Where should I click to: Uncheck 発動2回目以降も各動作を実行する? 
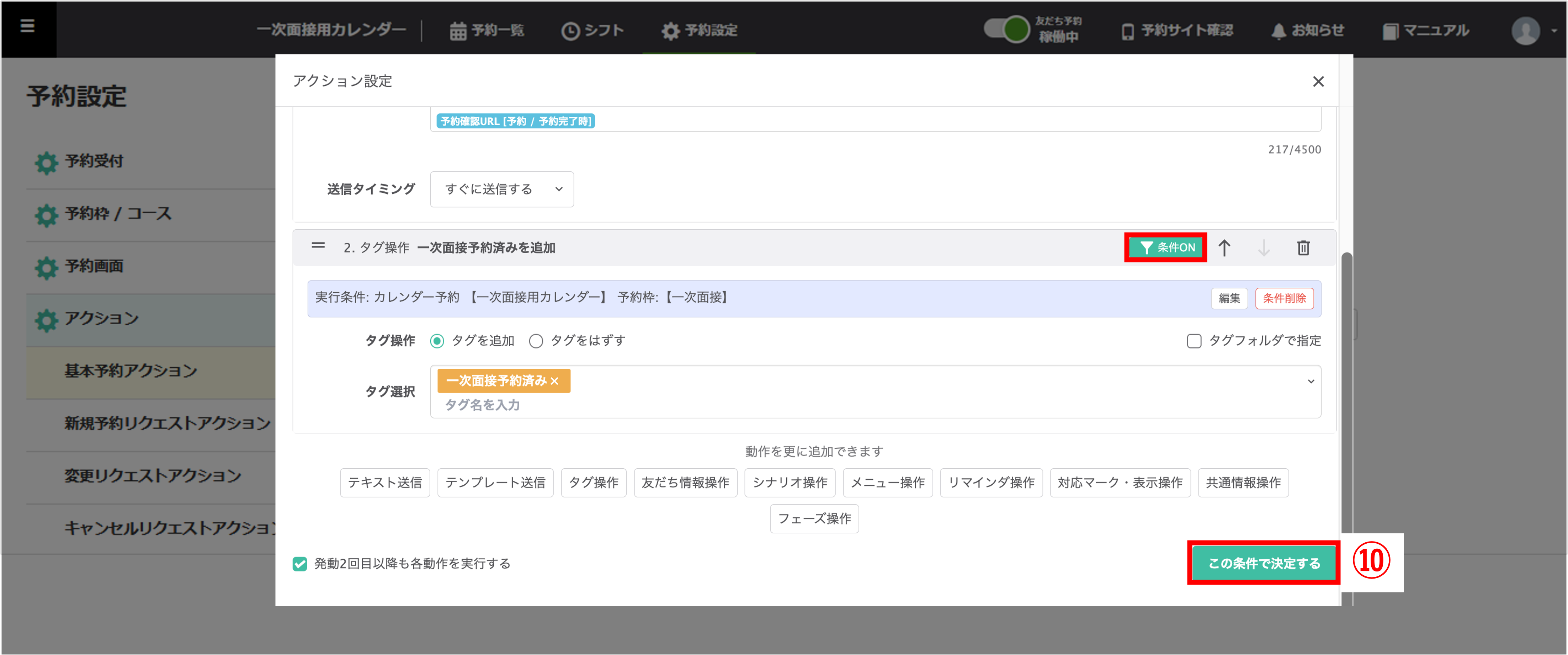point(300,564)
